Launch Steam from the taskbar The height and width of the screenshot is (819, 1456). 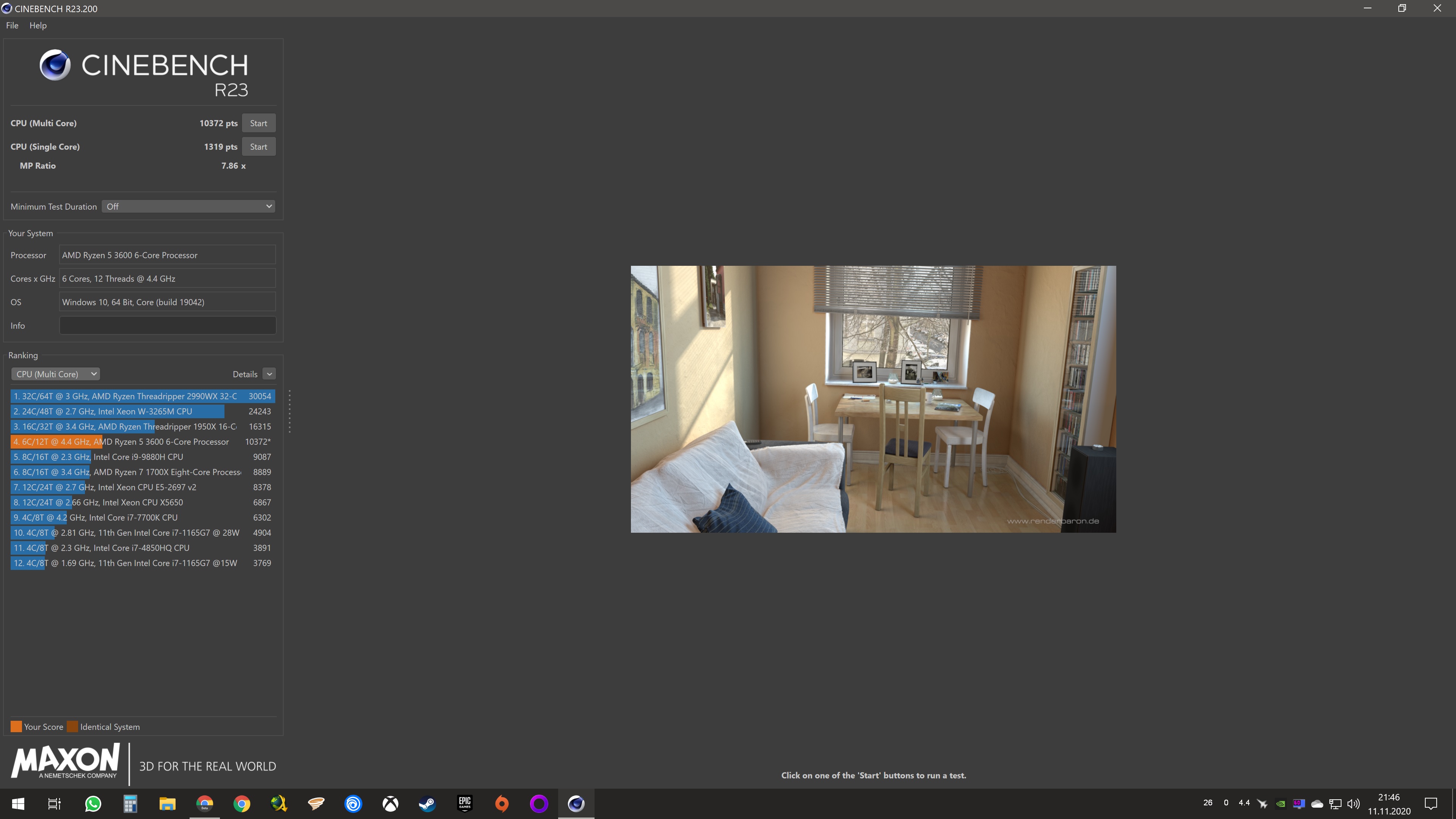coord(427,803)
